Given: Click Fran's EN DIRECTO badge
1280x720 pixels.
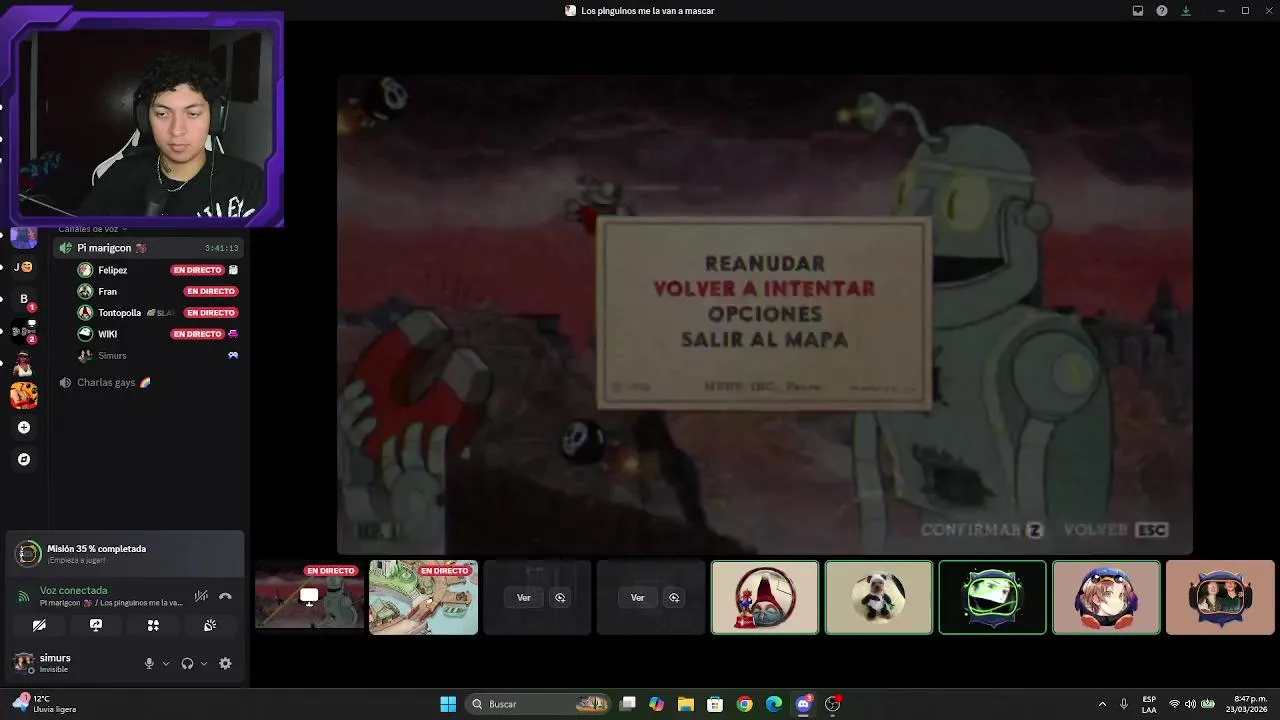Looking at the screenshot, I should 210,291.
